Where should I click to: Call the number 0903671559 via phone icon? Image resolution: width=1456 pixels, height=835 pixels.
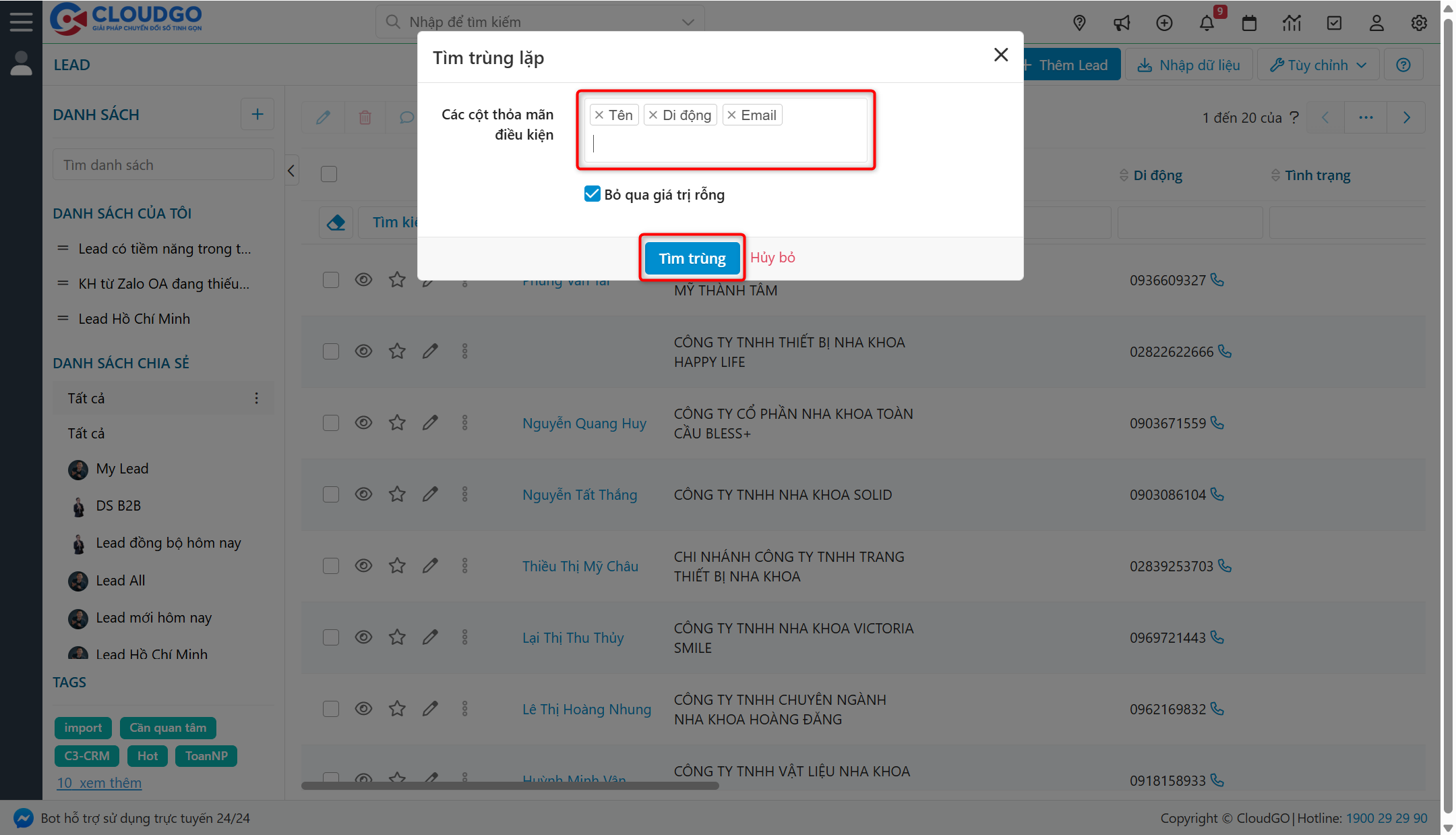(1218, 423)
